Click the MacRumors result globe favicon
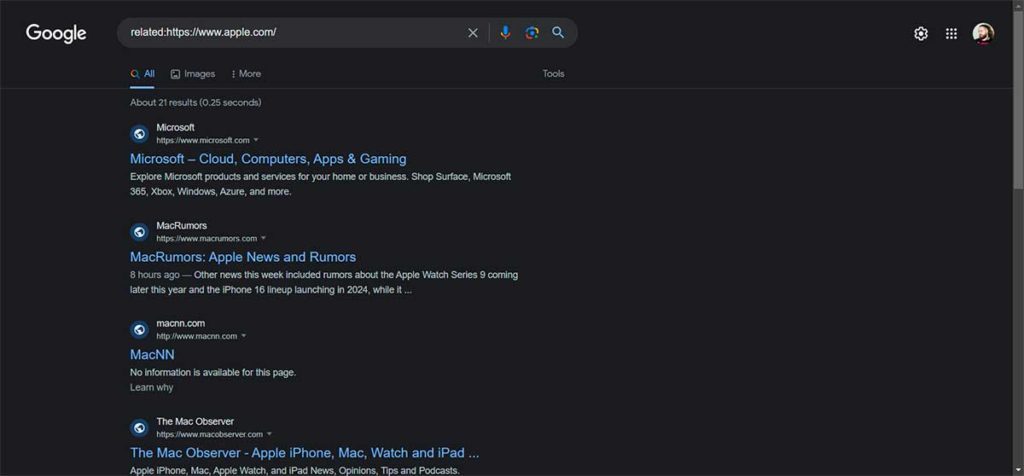Viewport: 1024px width, 476px height. [x=139, y=232]
